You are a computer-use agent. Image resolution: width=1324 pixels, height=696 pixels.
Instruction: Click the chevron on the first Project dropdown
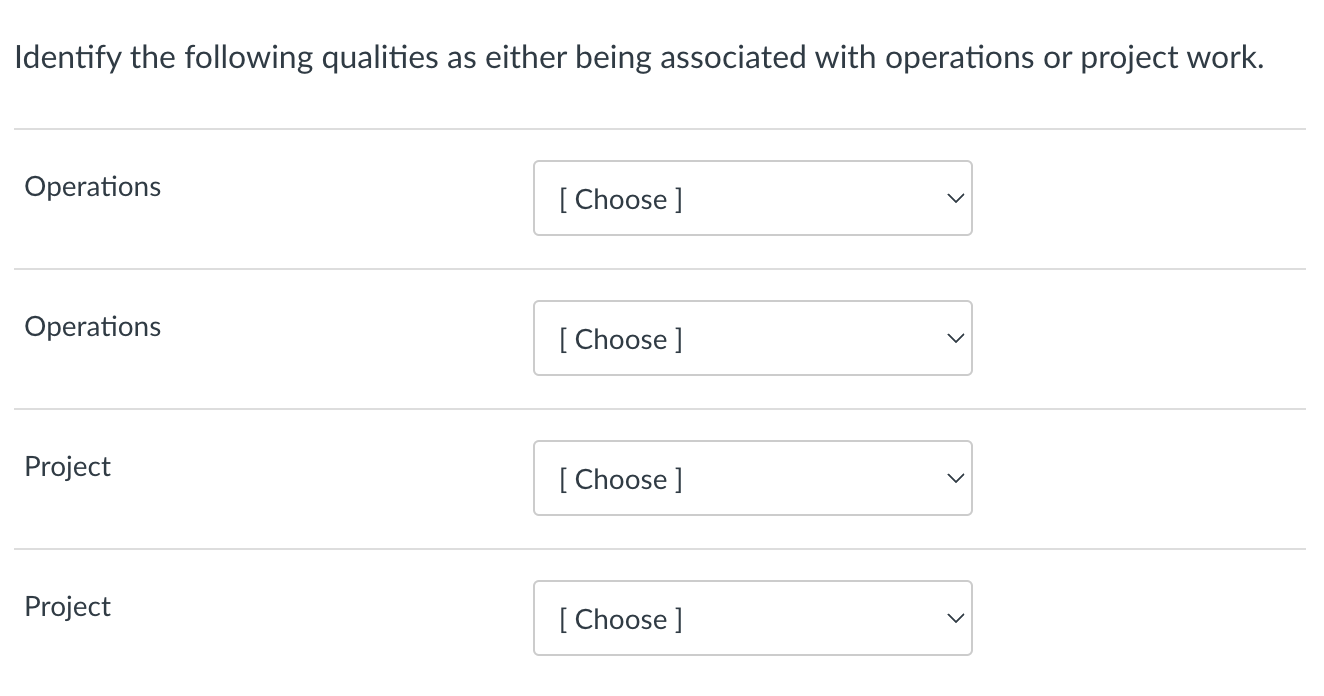point(955,478)
